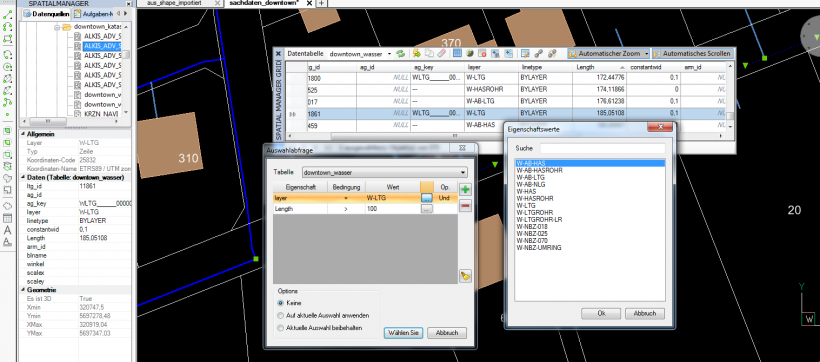Click the globe icon in data table toolbar

pyautogui.click(x=470, y=53)
